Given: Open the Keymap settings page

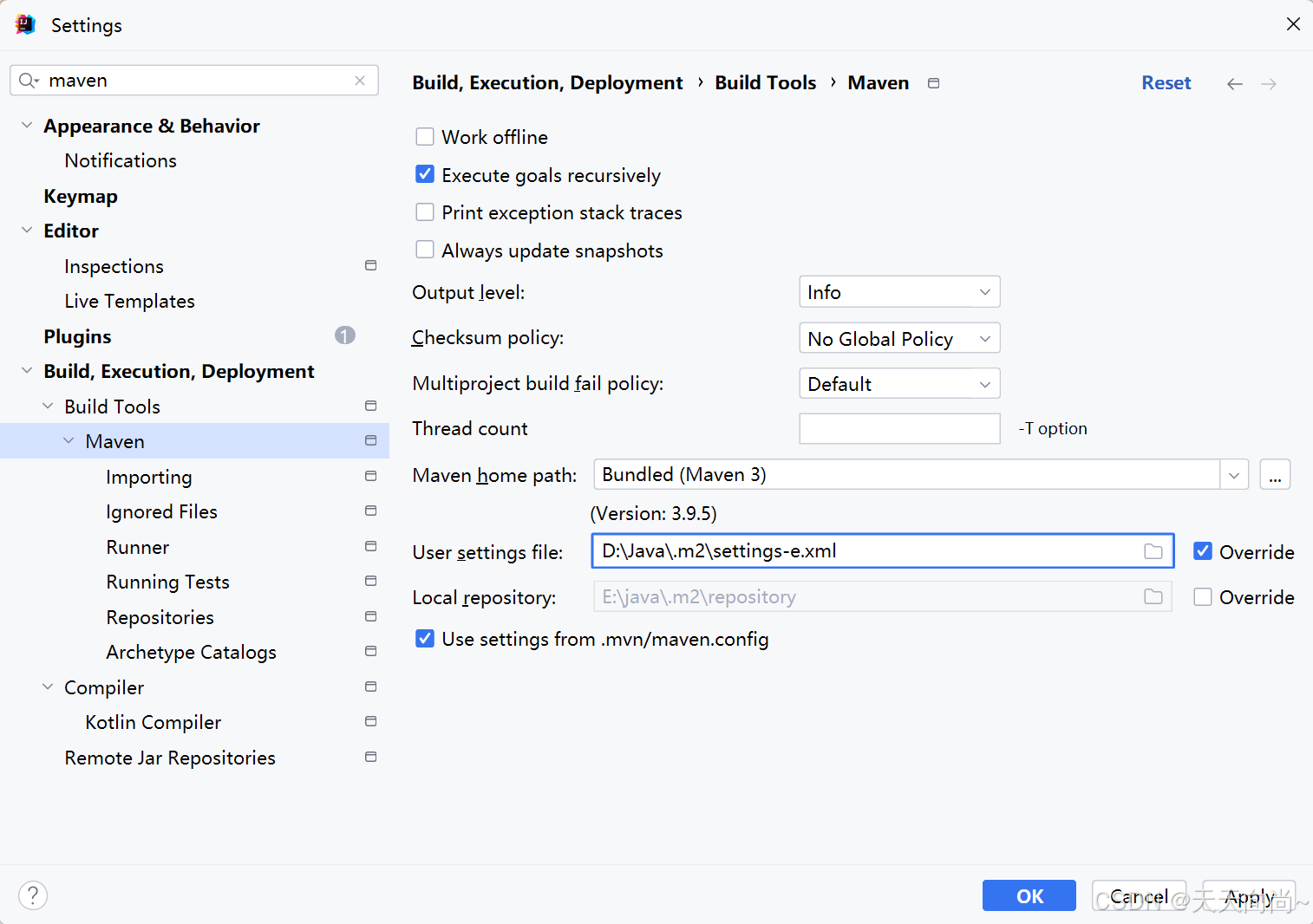Looking at the screenshot, I should [81, 197].
